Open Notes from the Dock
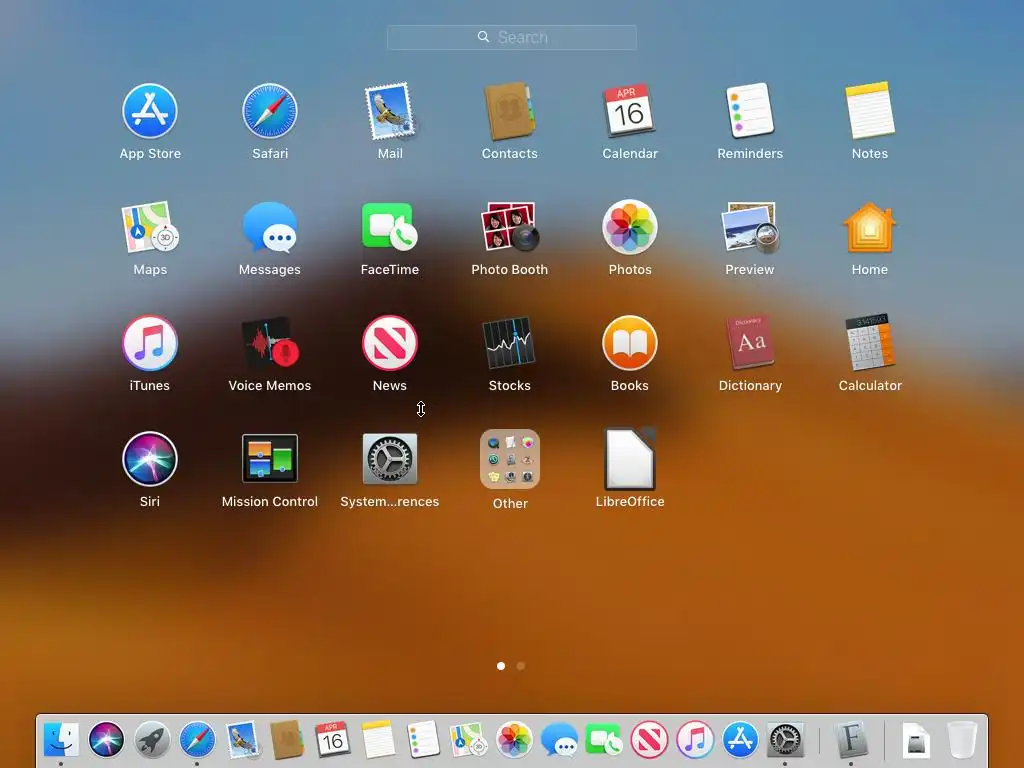1024x768 pixels. coord(378,740)
